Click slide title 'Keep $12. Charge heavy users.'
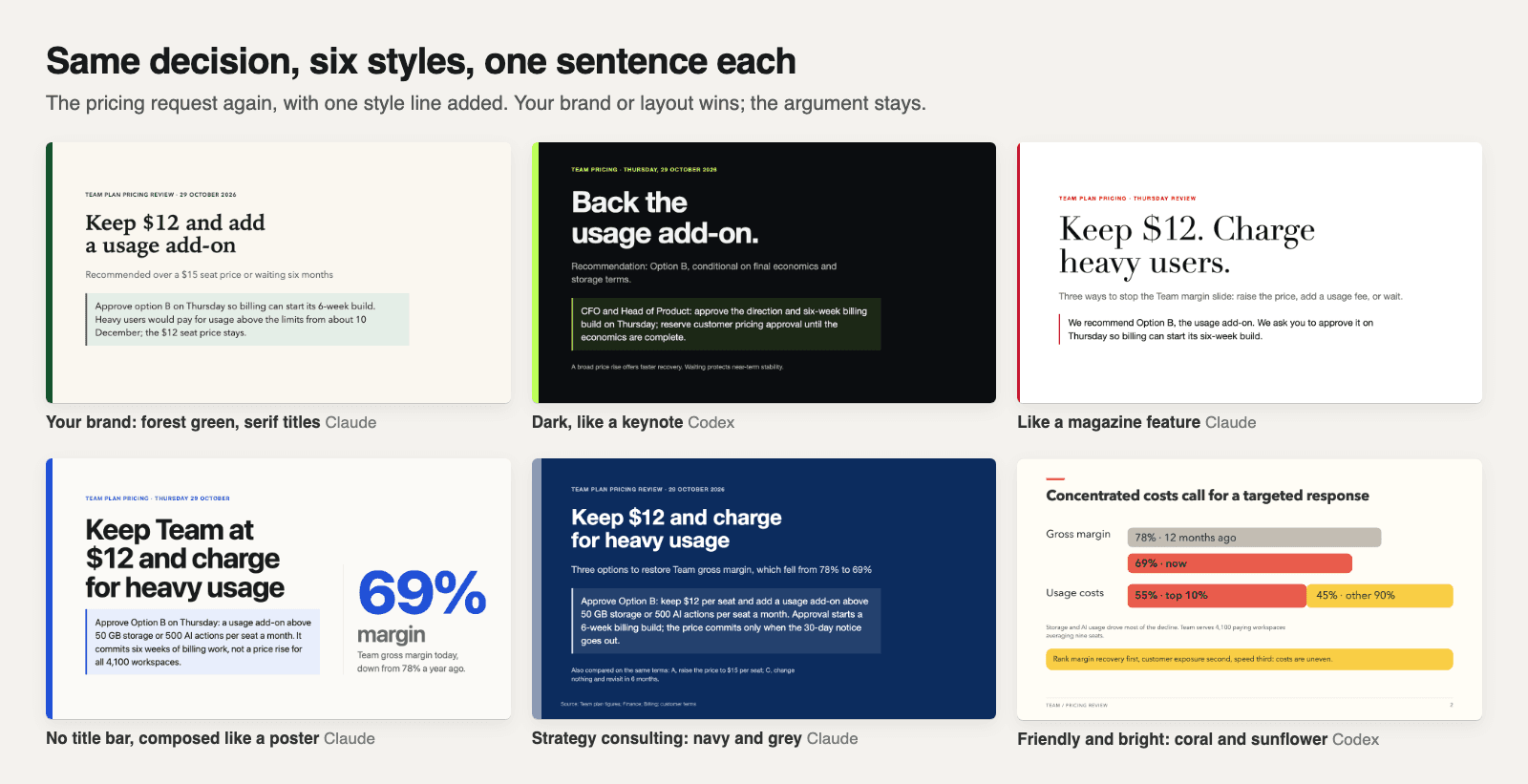The image size is (1528, 784). (x=1187, y=245)
